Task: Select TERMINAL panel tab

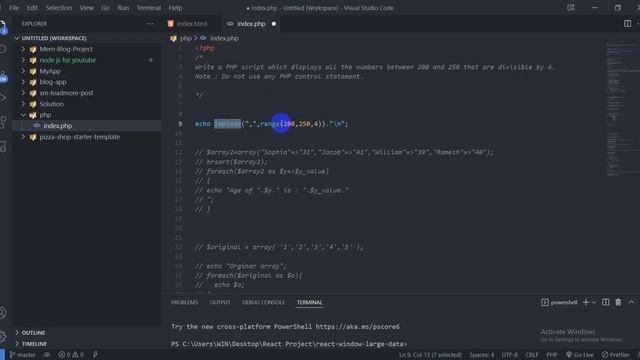Action: tap(309, 302)
